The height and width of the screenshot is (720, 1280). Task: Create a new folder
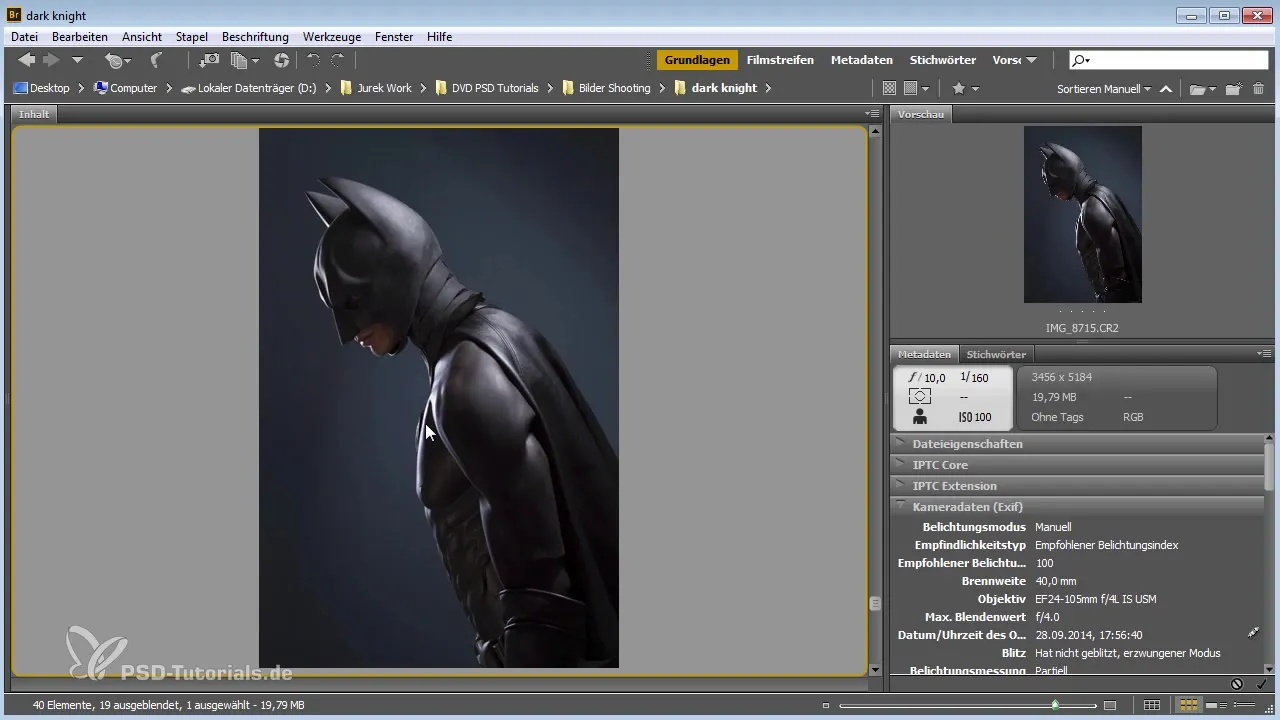(x=1234, y=88)
